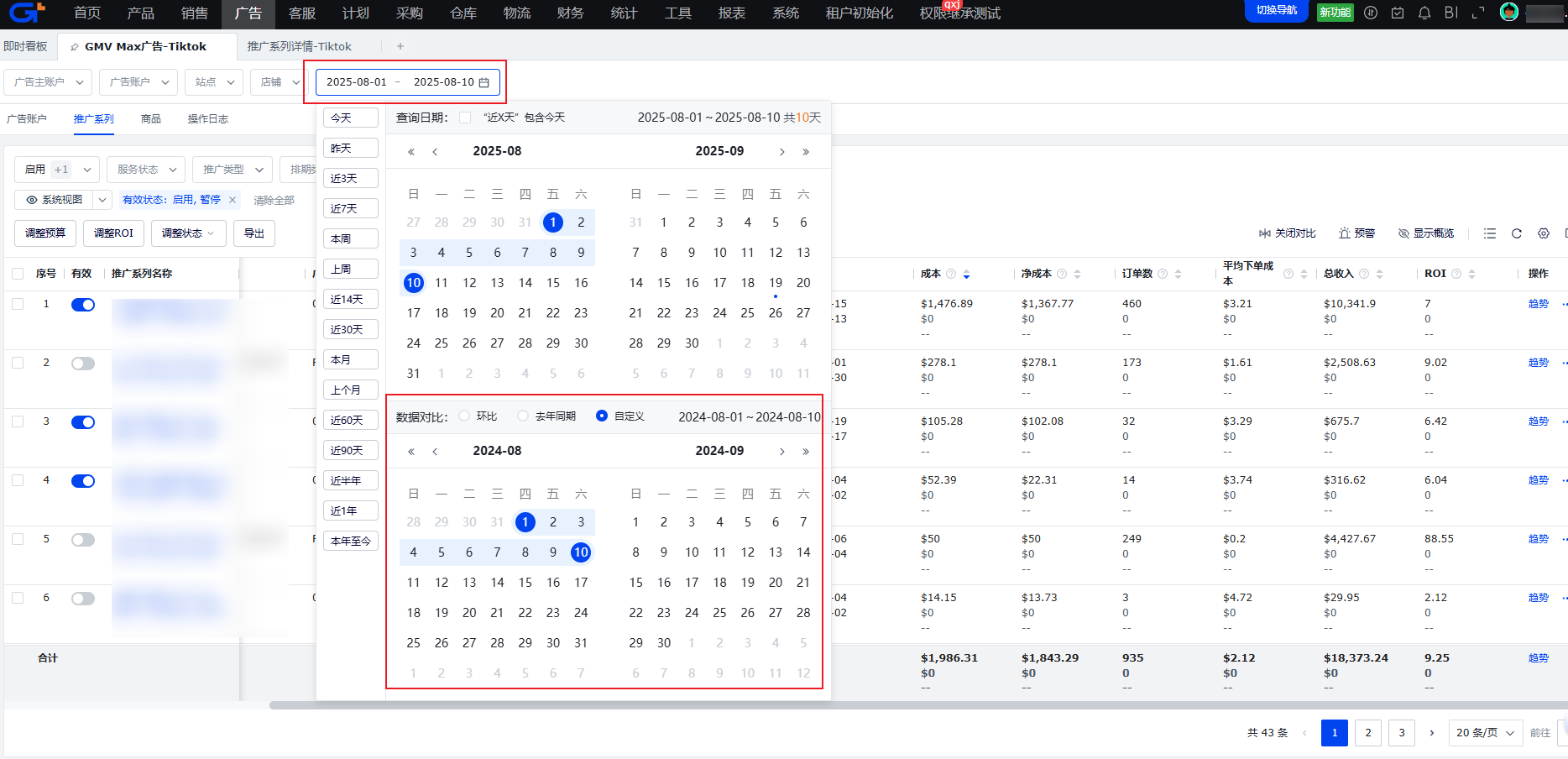Image resolution: width=1568 pixels, height=759 pixels.
Task: Click help icon next to ROI header
Action: tap(1456, 274)
